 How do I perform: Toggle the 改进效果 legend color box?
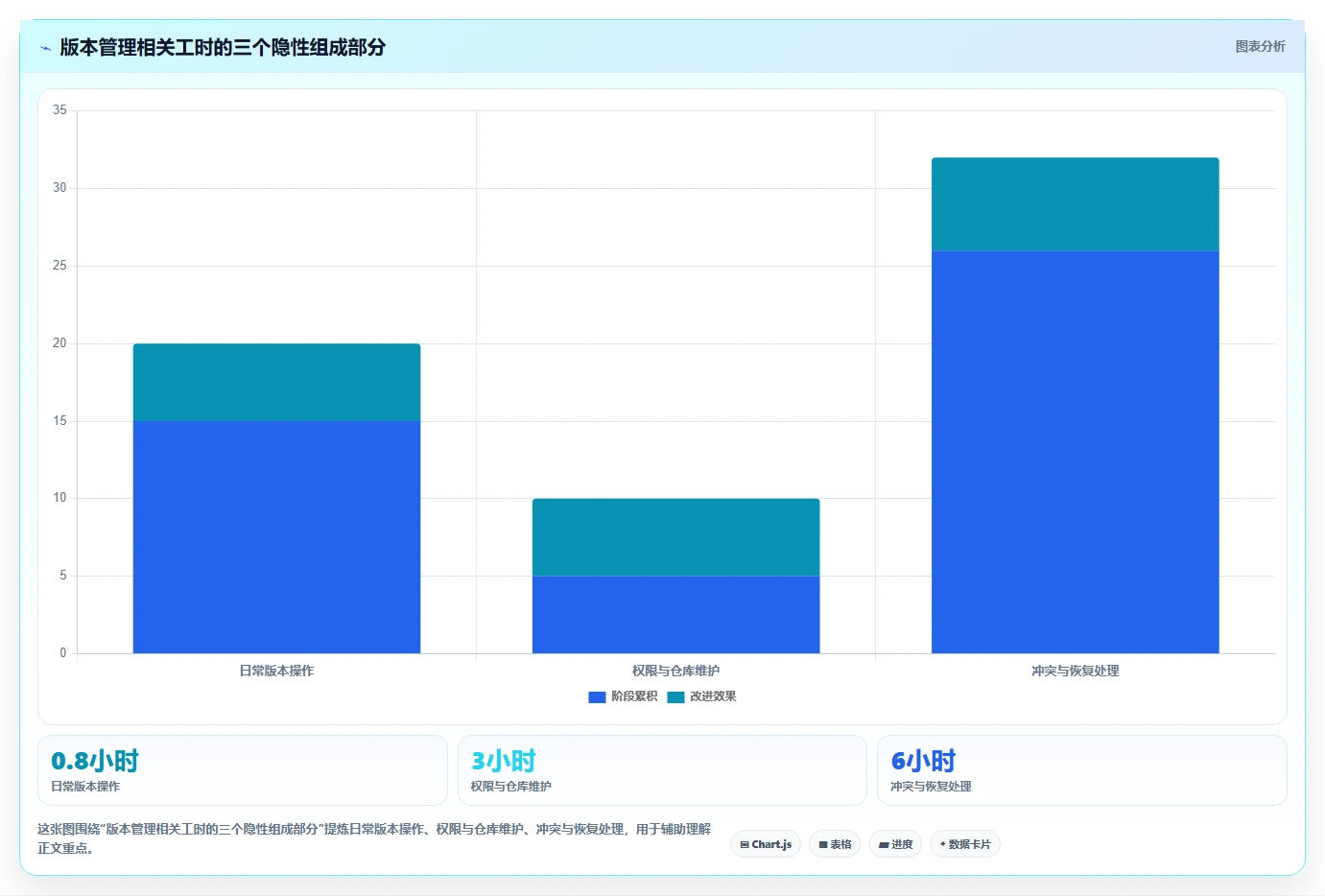[675, 697]
